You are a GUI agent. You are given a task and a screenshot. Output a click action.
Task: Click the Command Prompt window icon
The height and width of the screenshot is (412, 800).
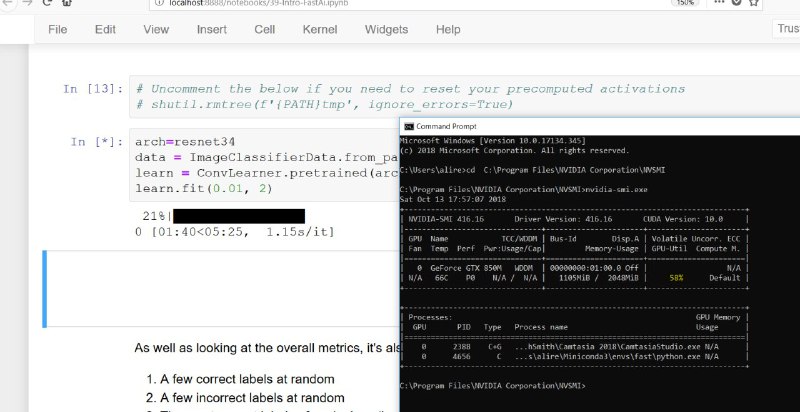tap(409, 126)
